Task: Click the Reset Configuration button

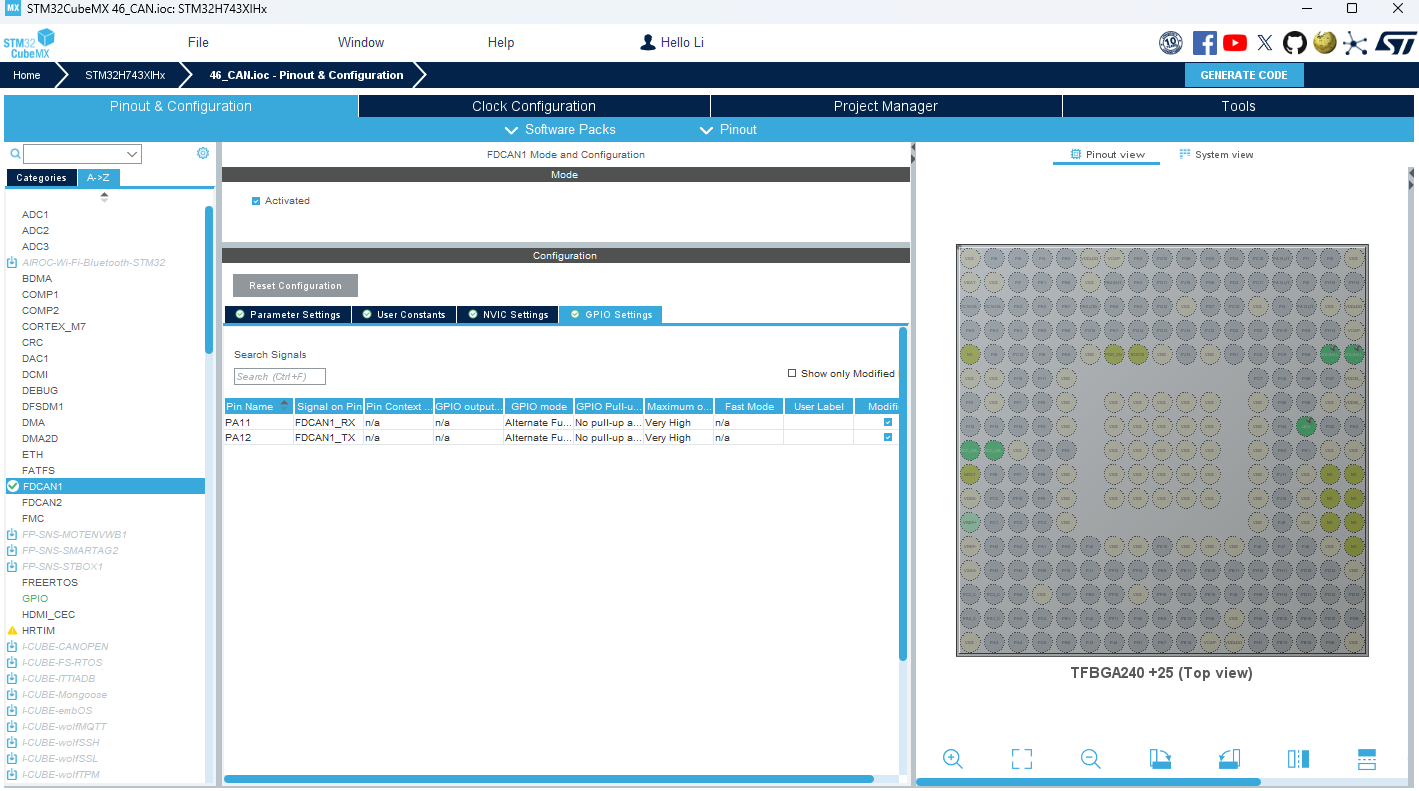Action: [295, 286]
